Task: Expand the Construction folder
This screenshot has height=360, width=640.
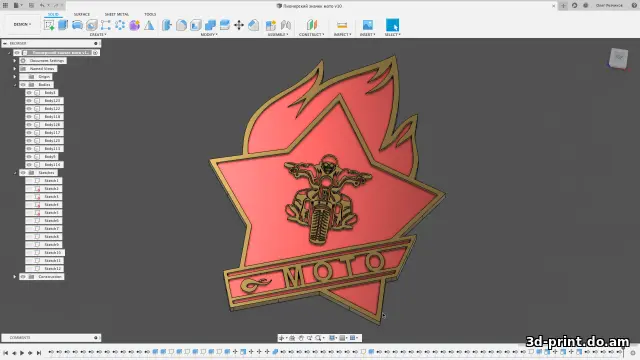Action: pos(15,276)
